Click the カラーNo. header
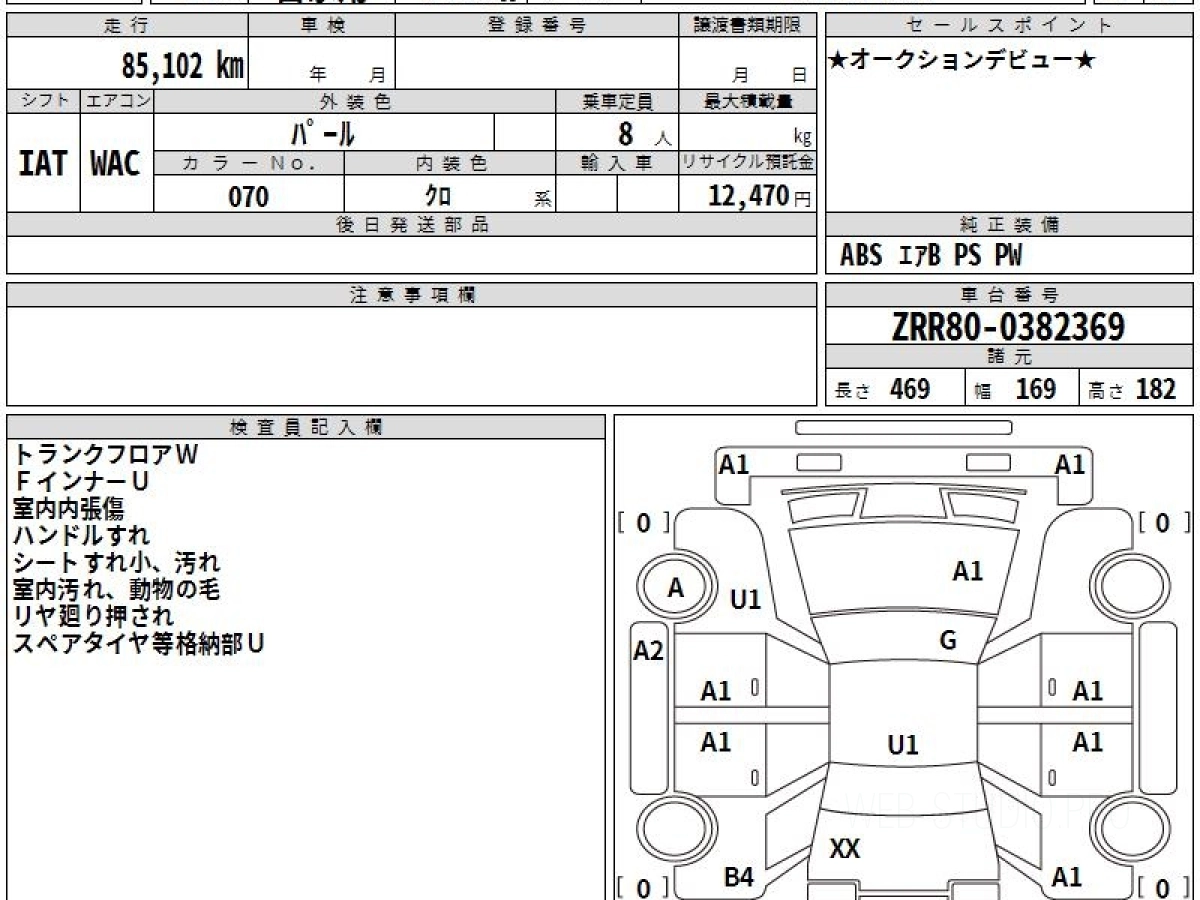This screenshot has height=900, width=1200. click(249, 164)
